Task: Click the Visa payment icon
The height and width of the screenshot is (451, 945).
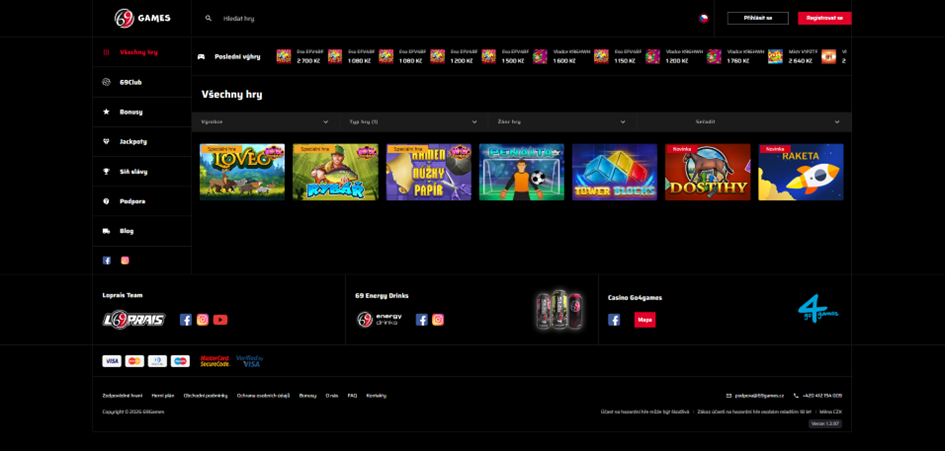Action: click(x=111, y=361)
